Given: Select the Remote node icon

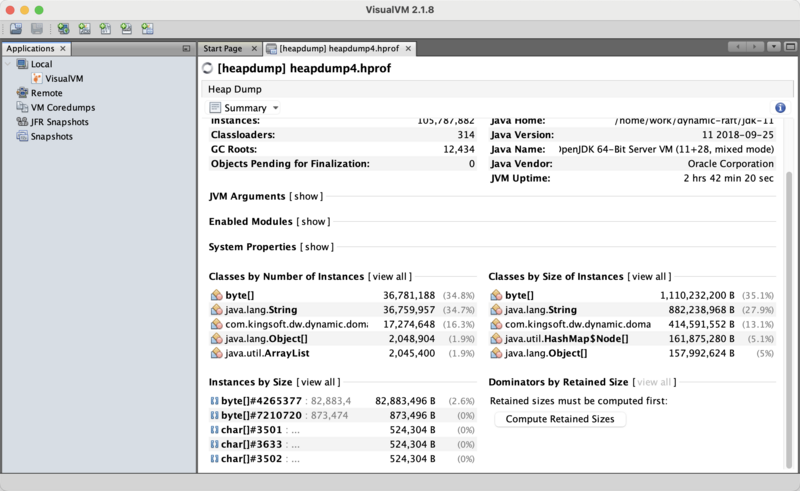Looking at the screenshot, I should tap(23, 93).
